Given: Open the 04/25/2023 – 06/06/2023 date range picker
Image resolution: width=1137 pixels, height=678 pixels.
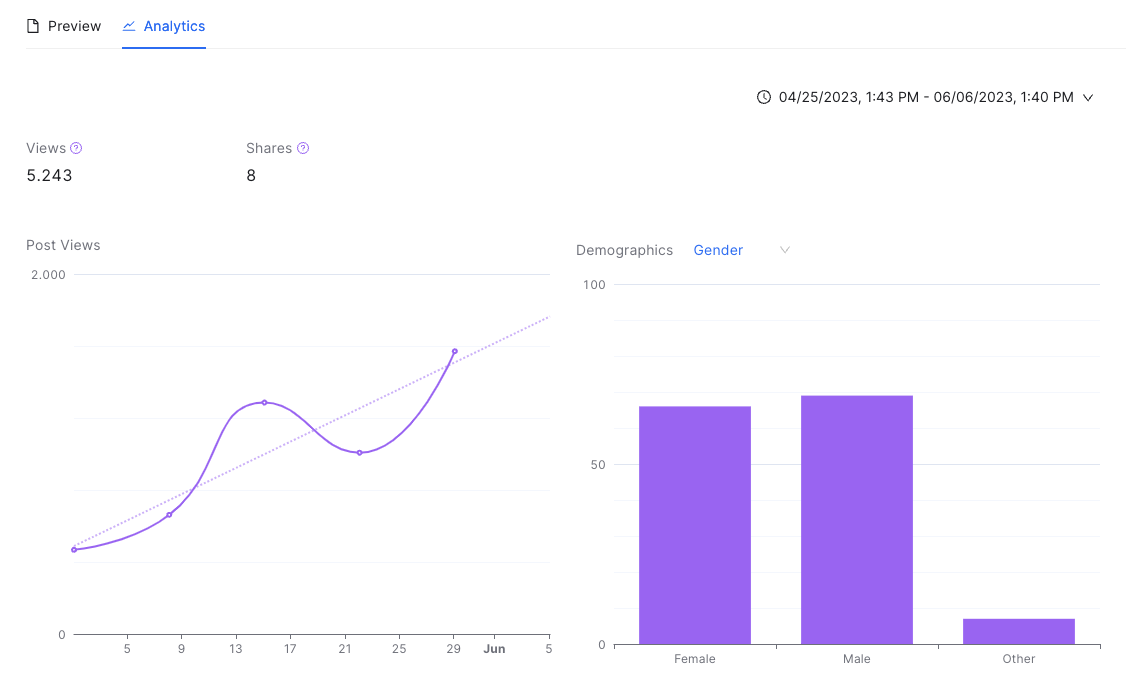Looking at the screenshot, I should click(925, 97).
